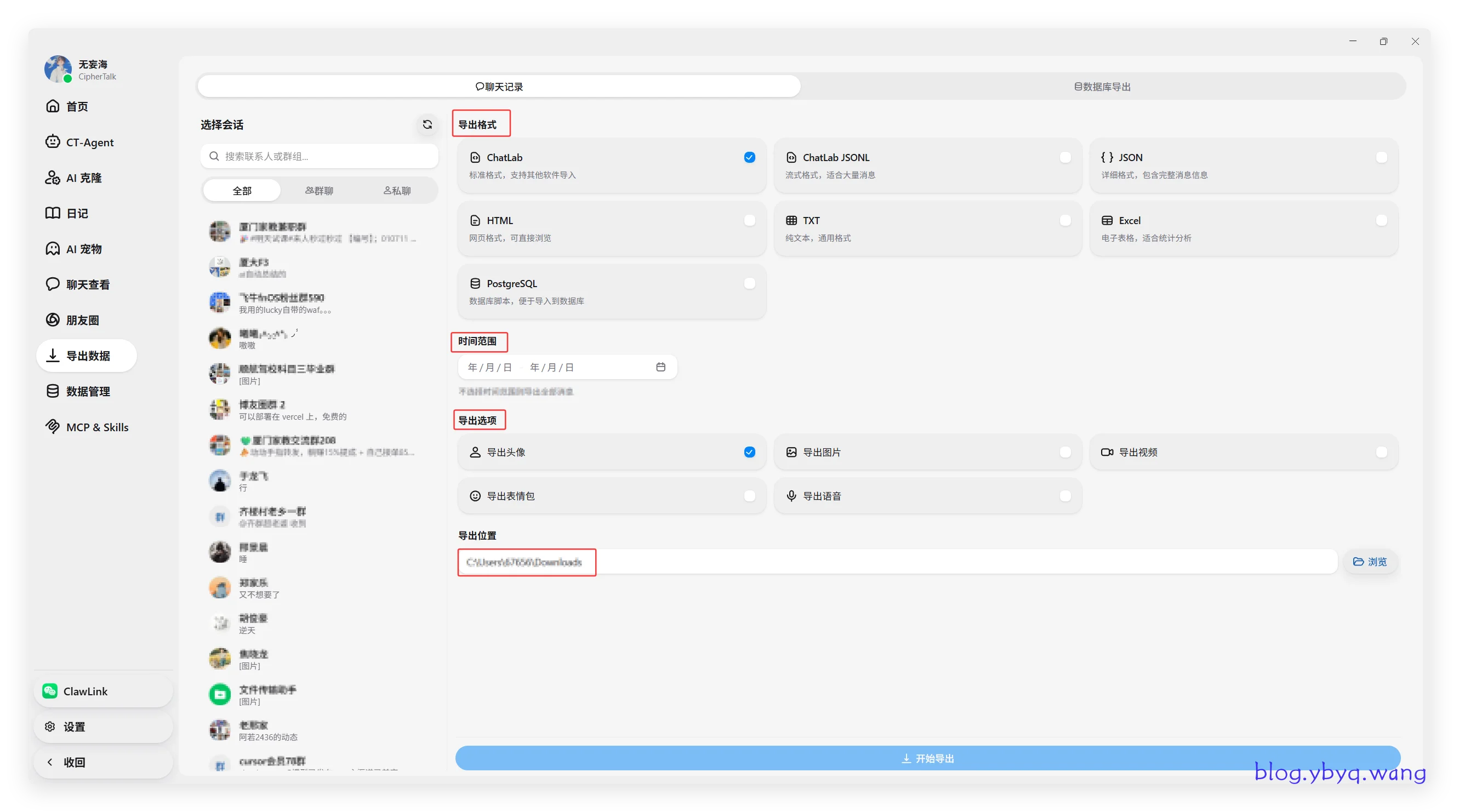Click the 浏览 folder button
1459x812 pixels.
[x=1370, y=561]
